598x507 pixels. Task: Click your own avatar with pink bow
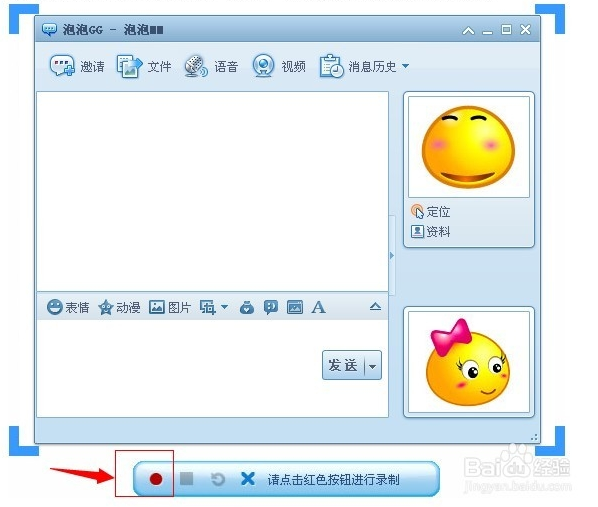(x=469, y=362)
